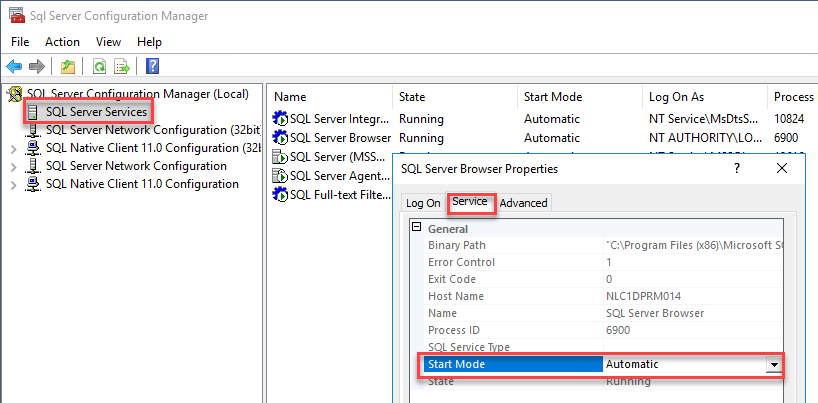Select the SQL Full-text Filter service icon

pyautogui.click(x=280, y=195)
